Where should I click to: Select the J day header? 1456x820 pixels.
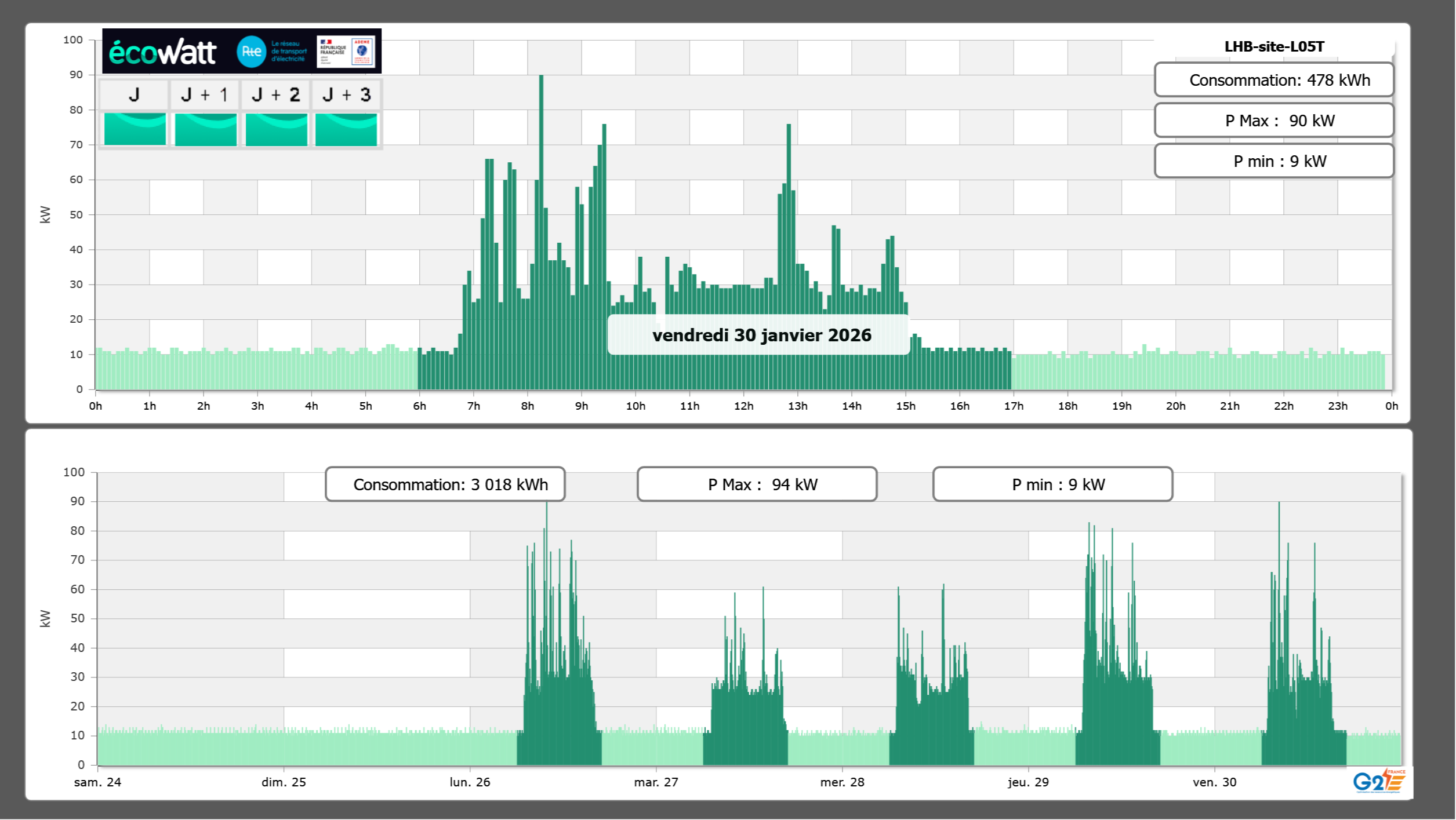[134, 94]
